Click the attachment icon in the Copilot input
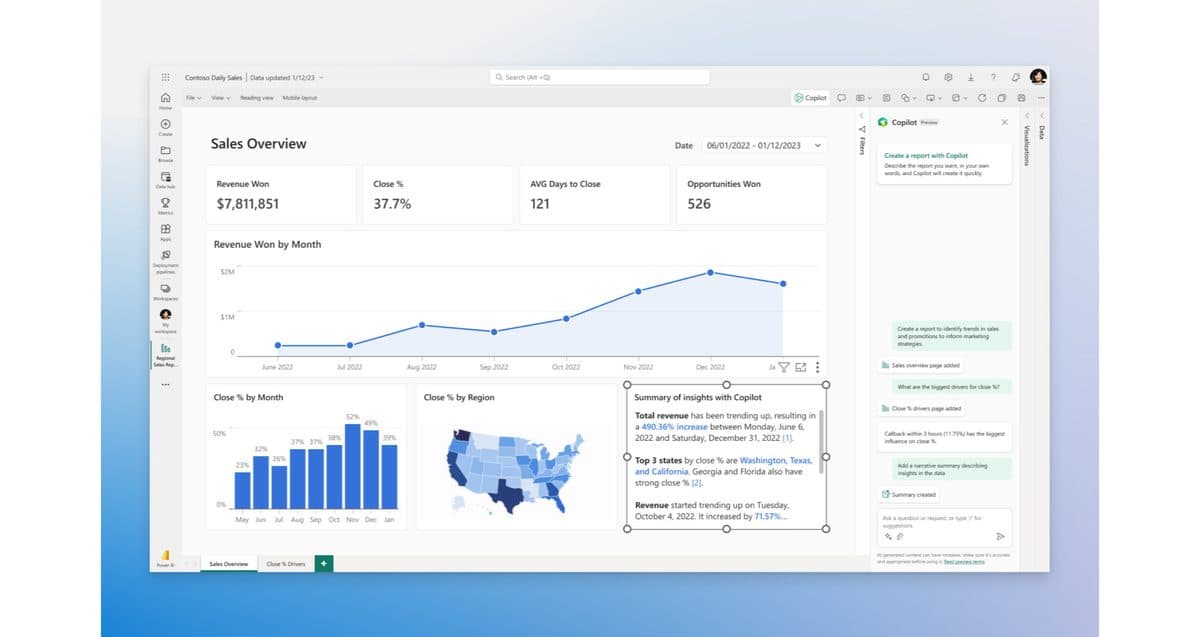This screenshot has width=1200, height=637. [x=899, y=536]
